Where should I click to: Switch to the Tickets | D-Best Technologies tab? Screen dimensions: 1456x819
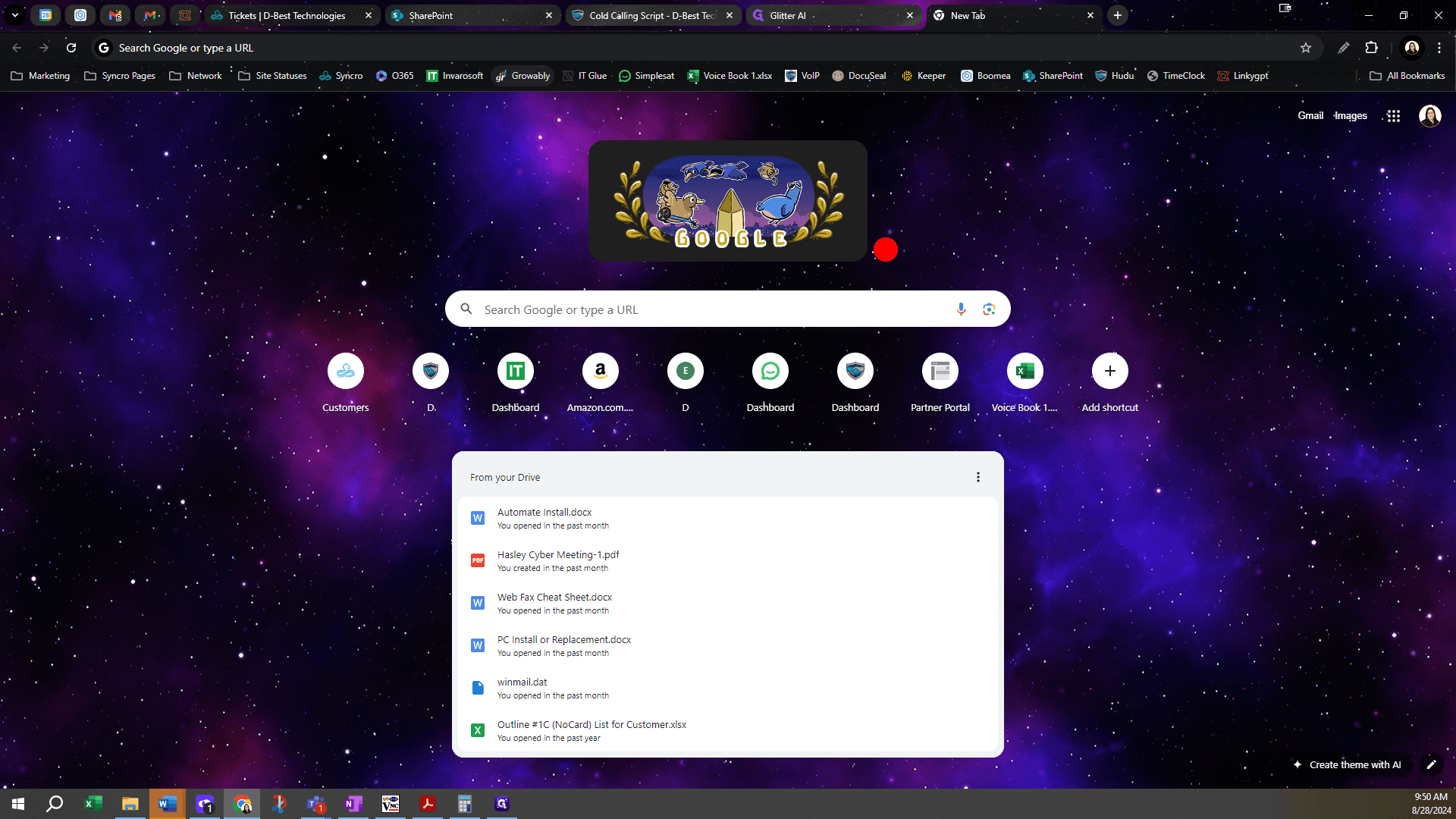(x=287, y=15)
